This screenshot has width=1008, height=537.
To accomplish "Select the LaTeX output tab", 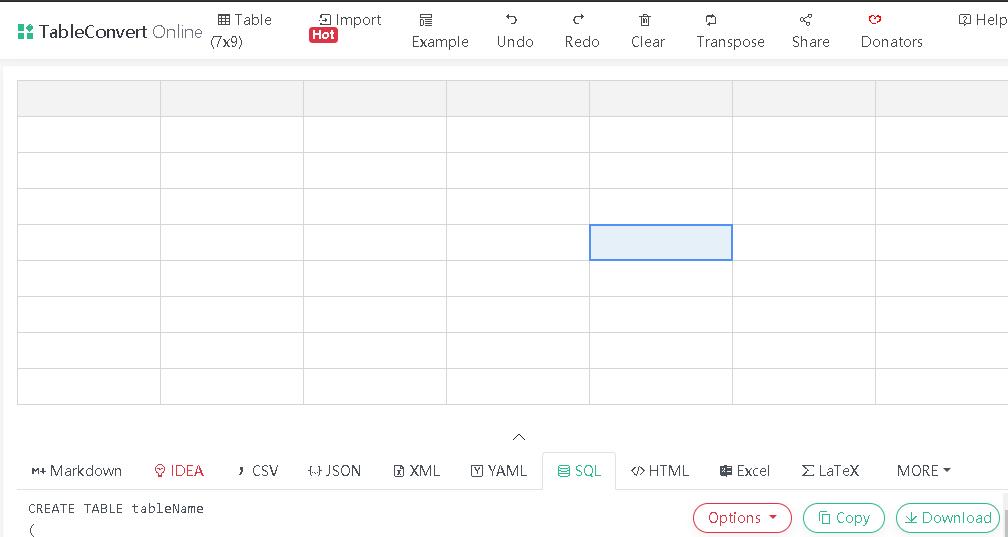I will tap(830, 471).
